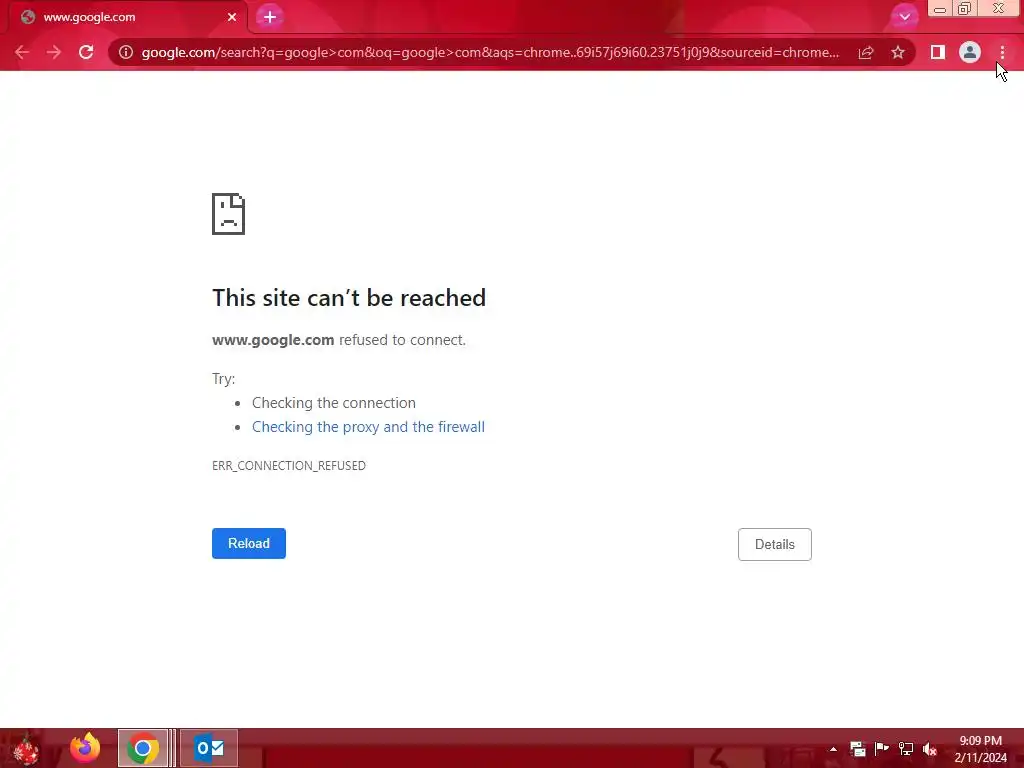Minimize the Chrome window
Image resolution: width=1024 pixels, height=768 pixels.
pyautogui.click(x=940, y=9)
